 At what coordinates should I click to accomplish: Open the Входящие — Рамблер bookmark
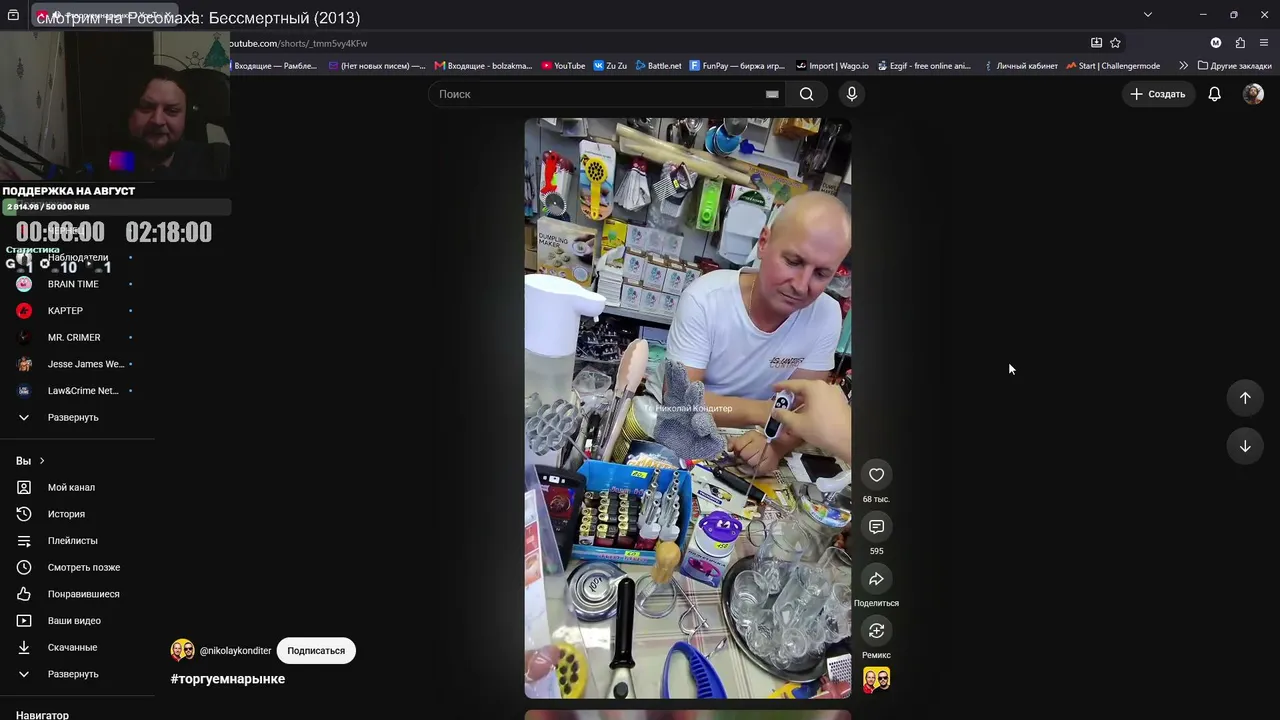[275, 66]
